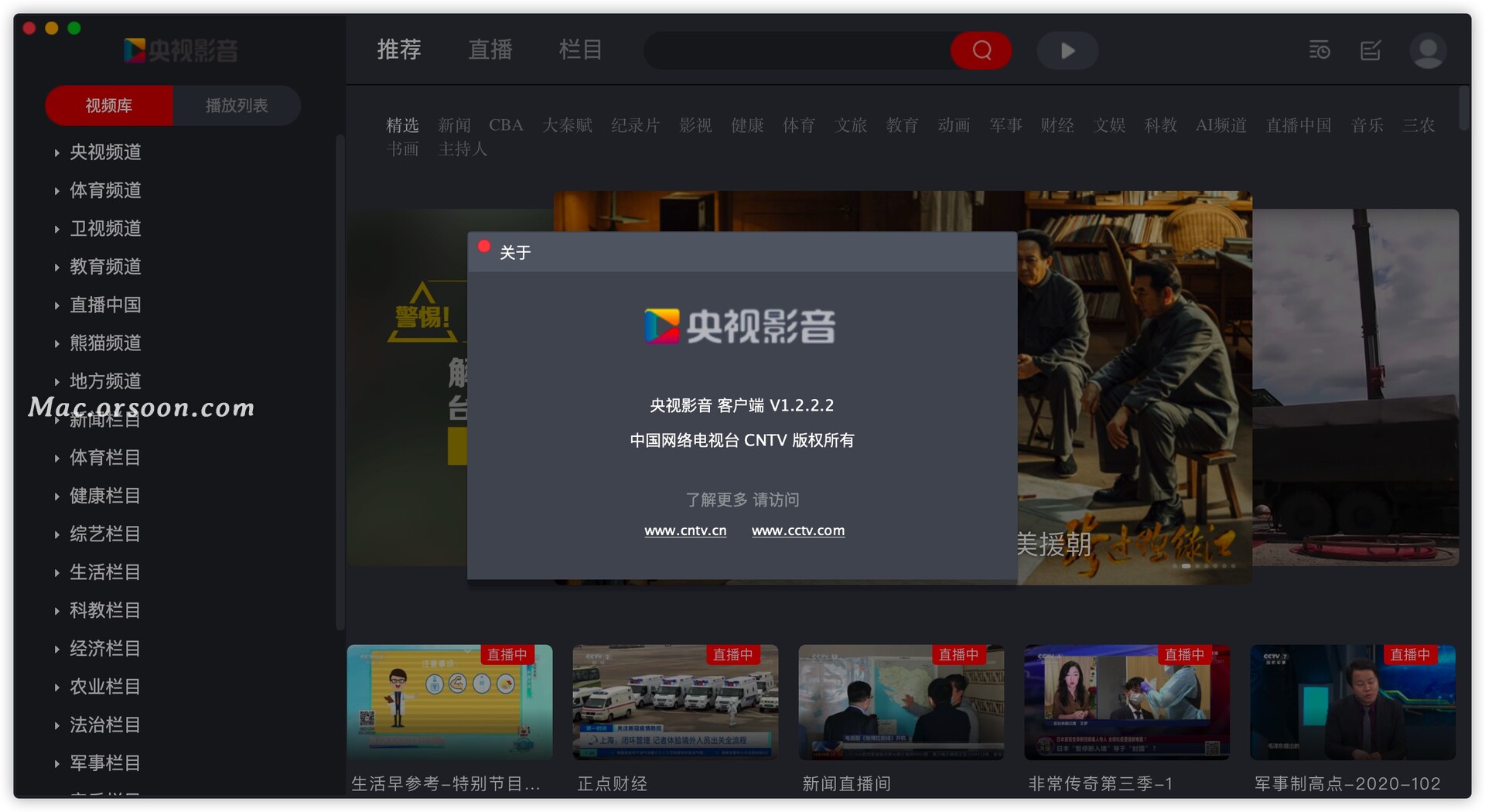The width and height of the screenshot is (1485, 812).
Task: Select the 动画 category
Action: pyautogui.click(x=954, y=125)
